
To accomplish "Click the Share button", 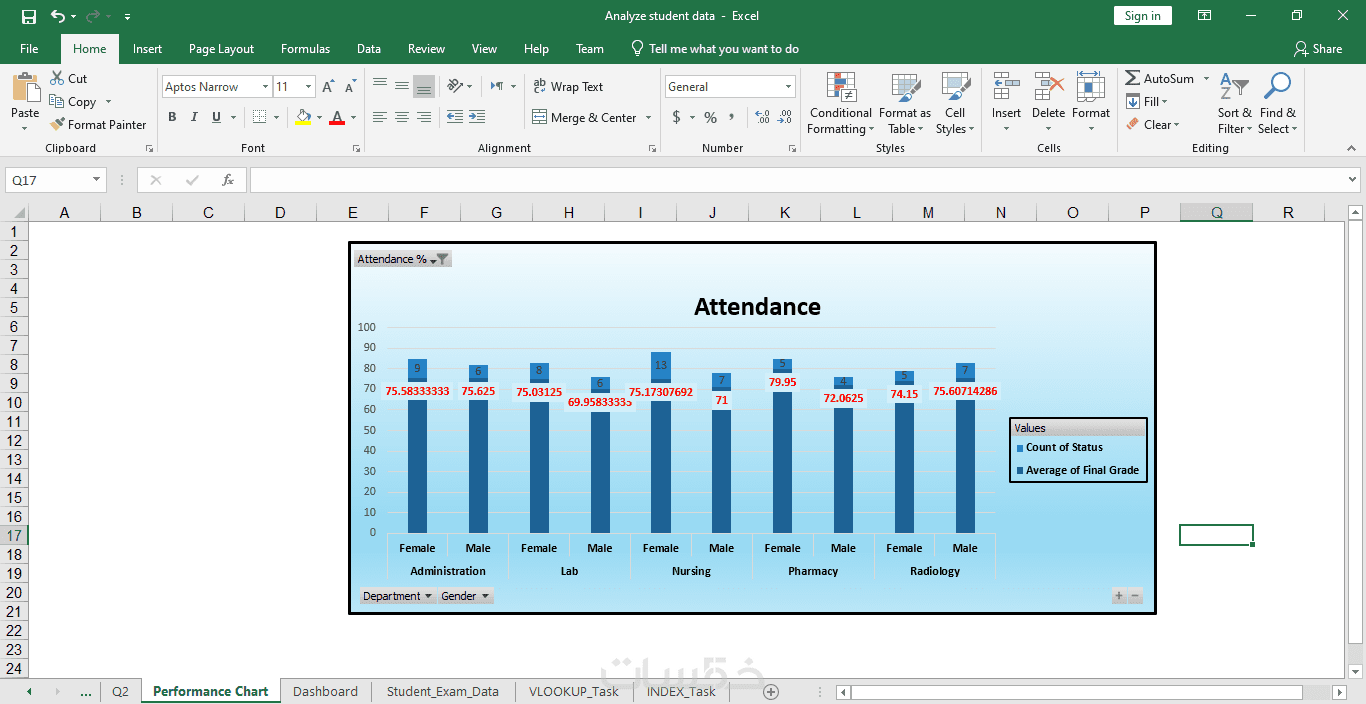I will coord(1317,49).
